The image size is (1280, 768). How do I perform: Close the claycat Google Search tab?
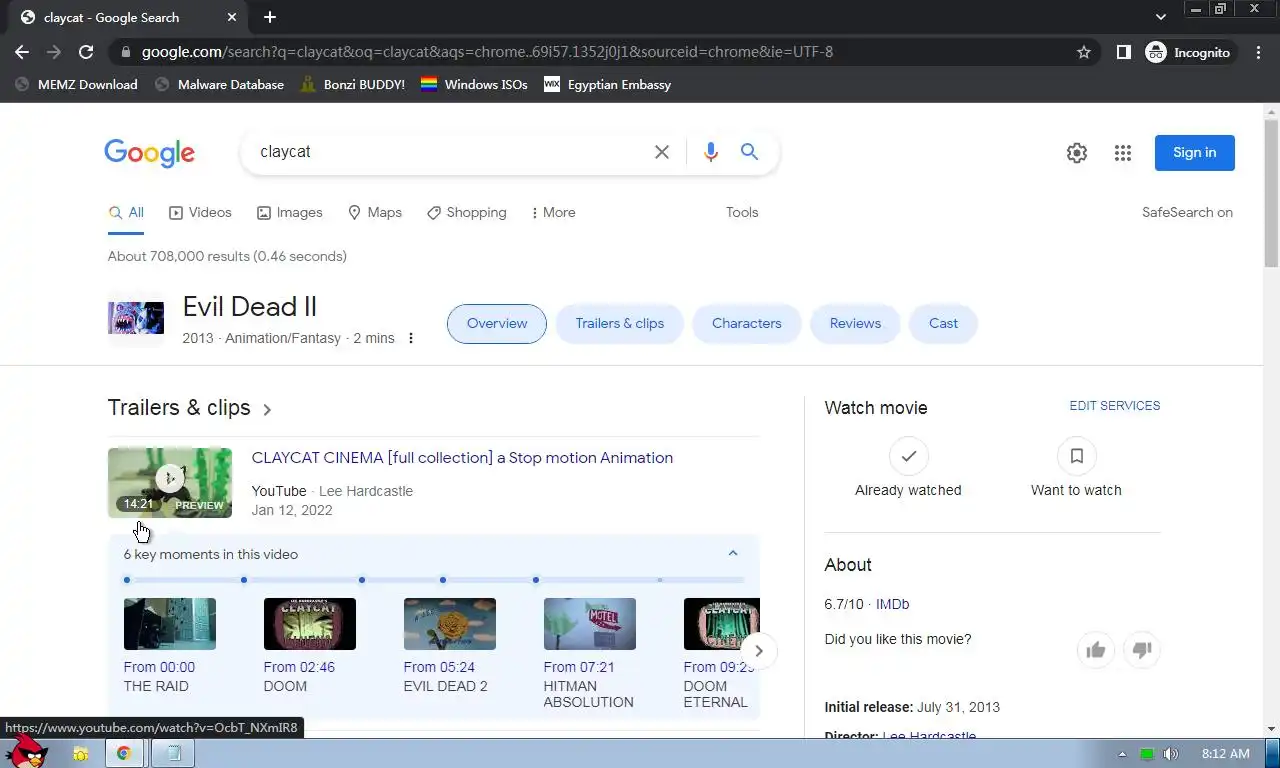coord(232,17)
